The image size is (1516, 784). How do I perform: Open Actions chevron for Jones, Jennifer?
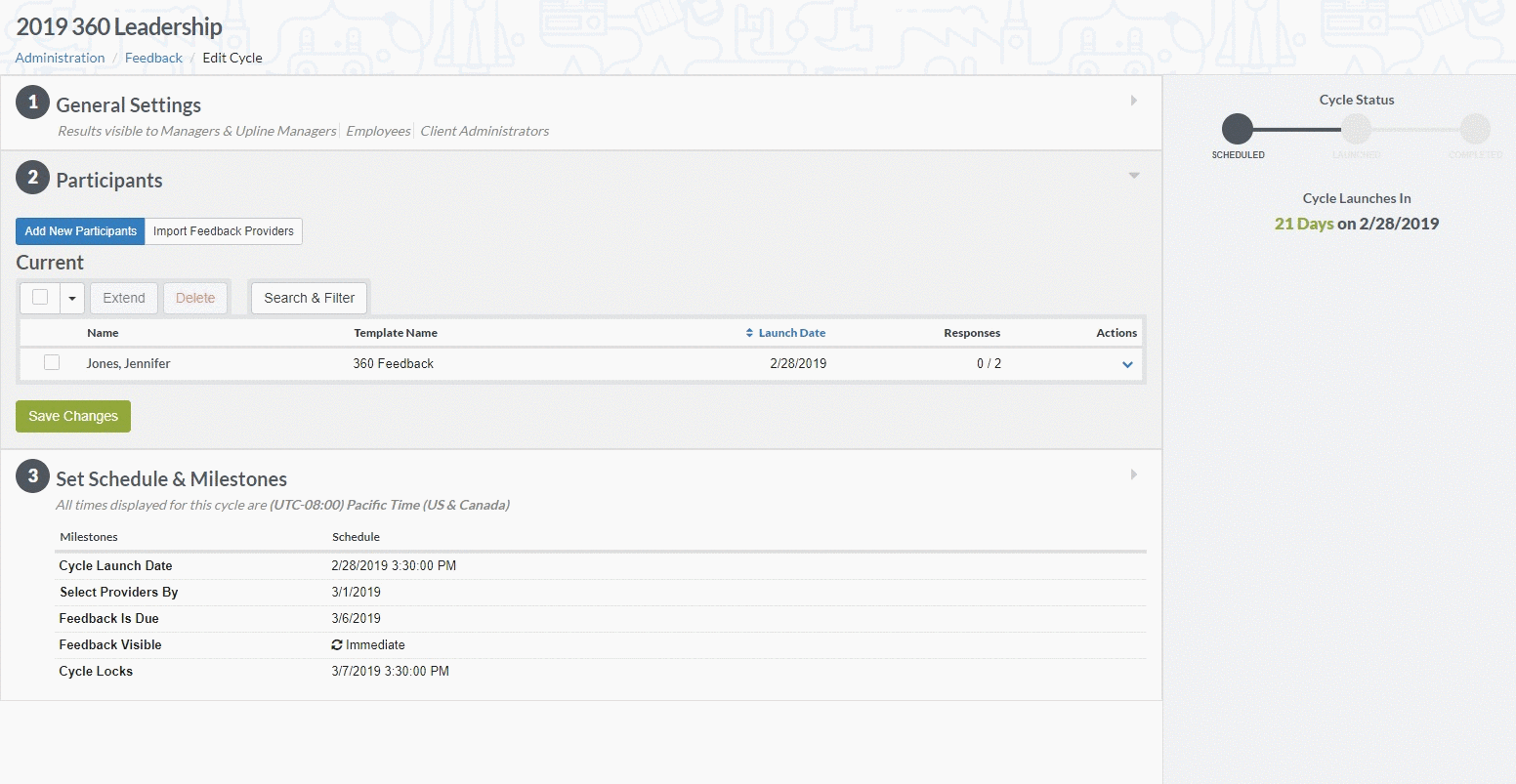click(1127, 364)
